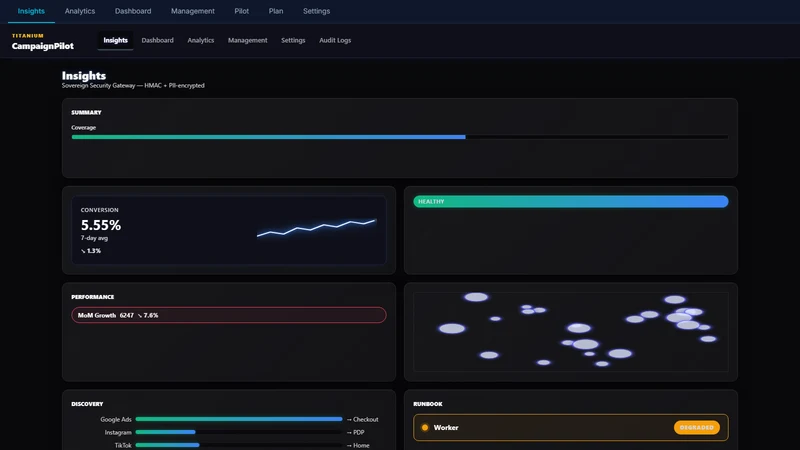The height and width of the screenshot is (450, 800).
Task: Click the orange Worker status dot
Action: coord(424,428)
